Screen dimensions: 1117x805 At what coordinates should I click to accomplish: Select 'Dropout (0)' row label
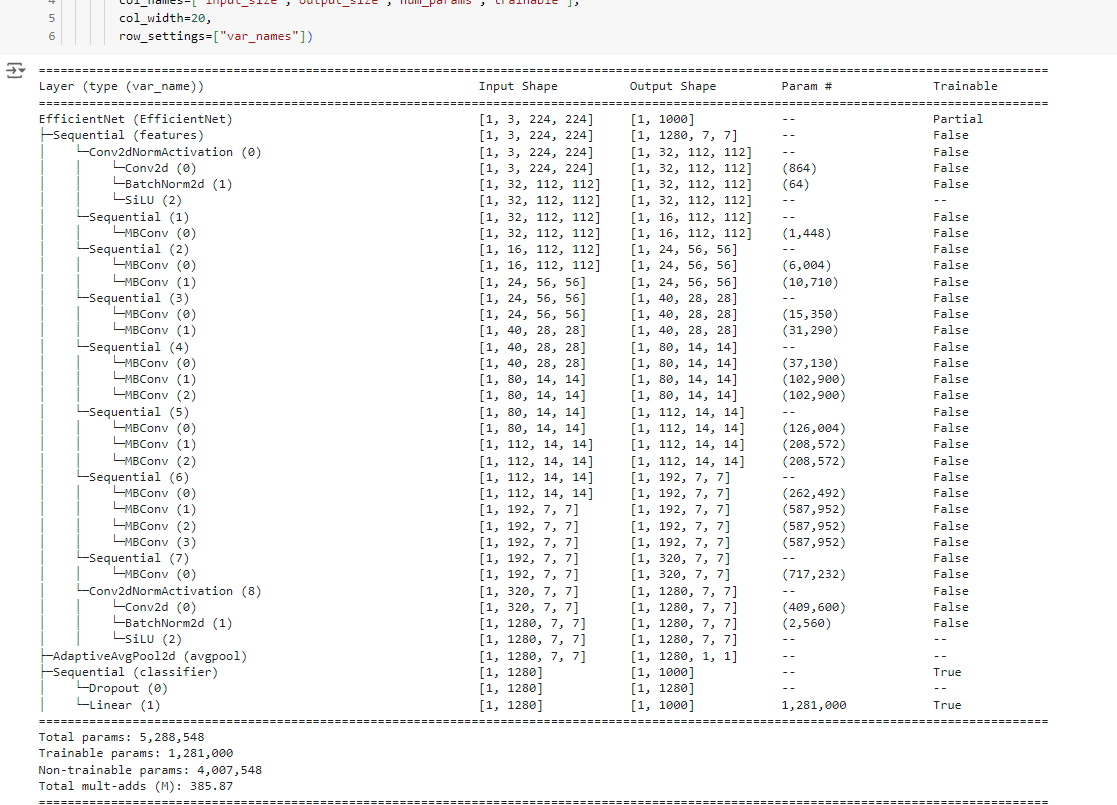pyautogui.click(x=128, y=688)
